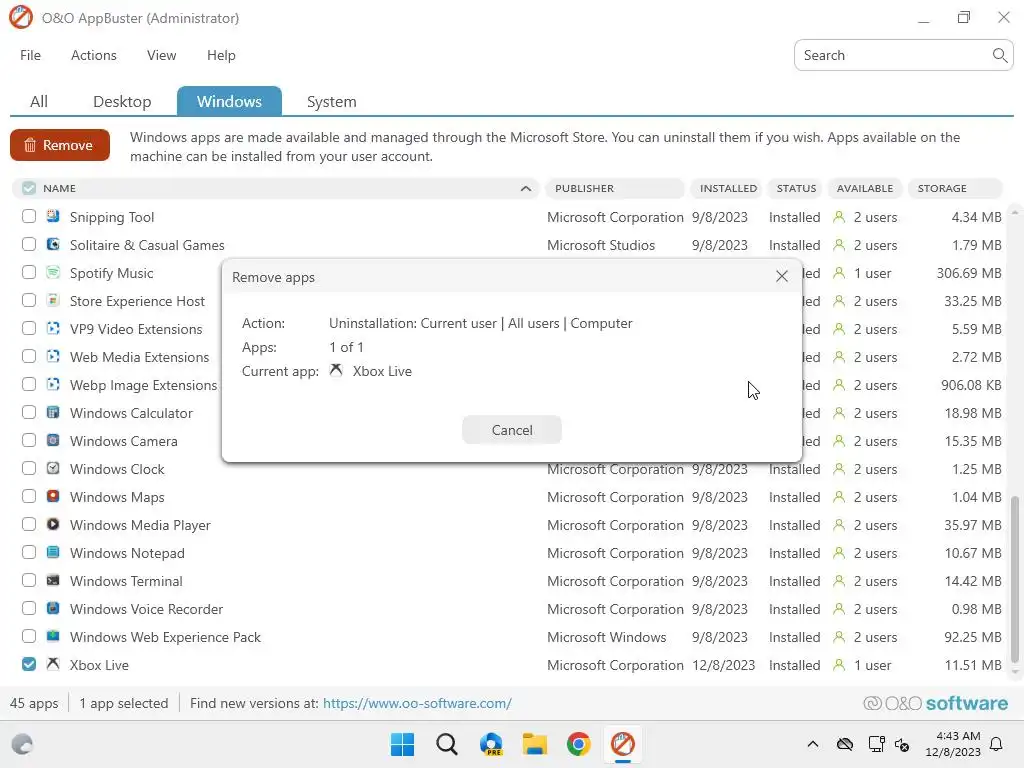
Task: Open Google Chrome from taskbar
Action: 579,744
